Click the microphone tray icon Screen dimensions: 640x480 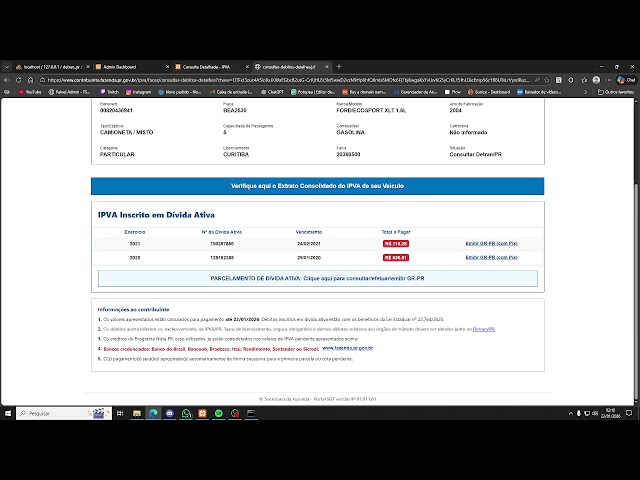click(578, 413)
